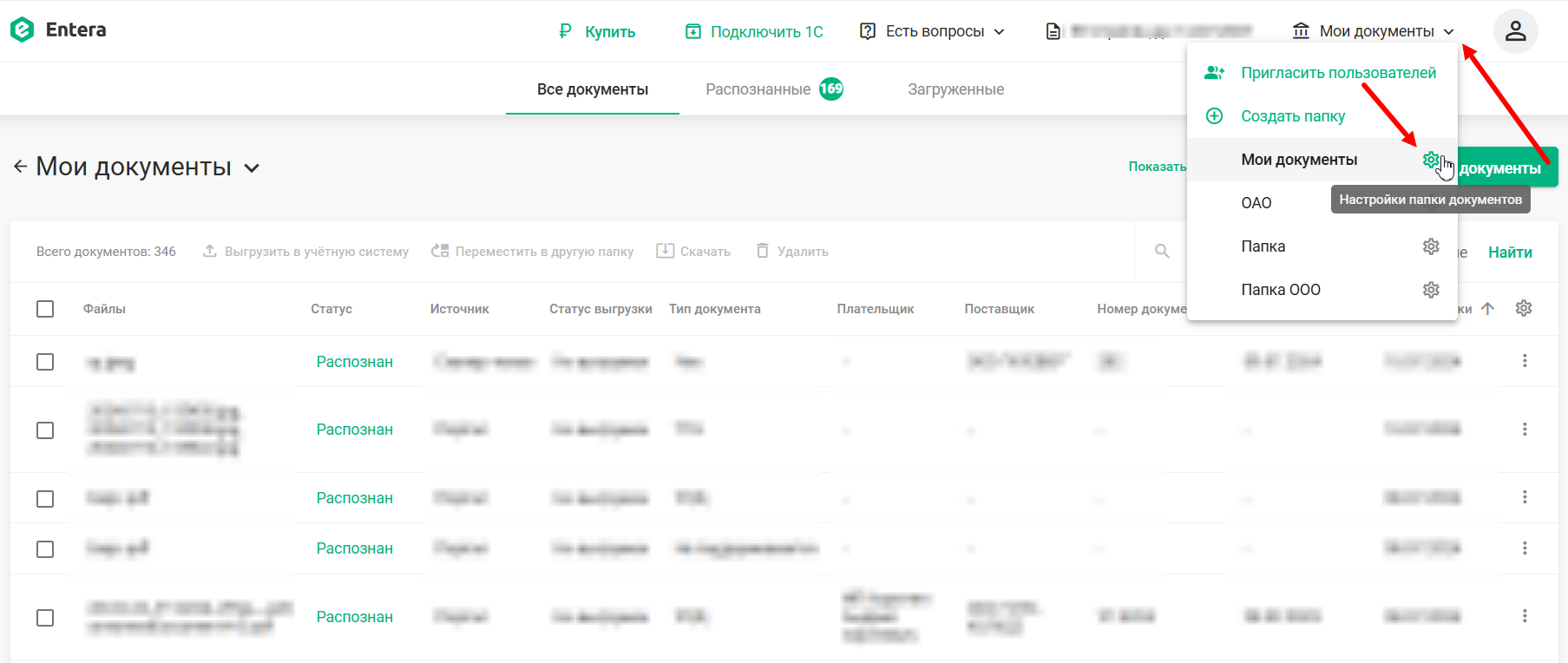
Task: Tick the checkbox of the third document row
Action: [45, 499]
